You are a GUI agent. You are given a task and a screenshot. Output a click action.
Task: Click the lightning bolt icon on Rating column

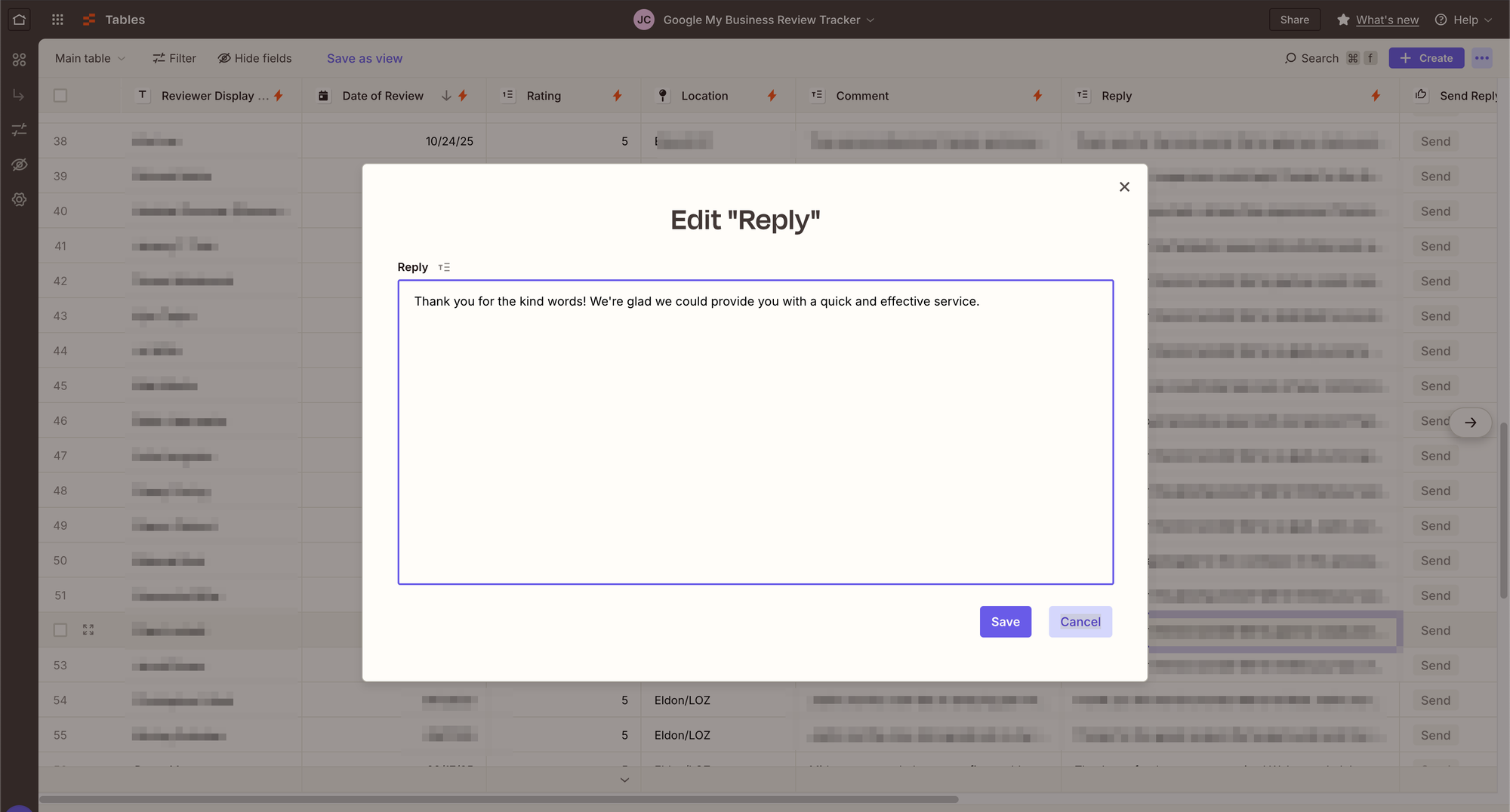pyautogui.click(x=617, y=96)
